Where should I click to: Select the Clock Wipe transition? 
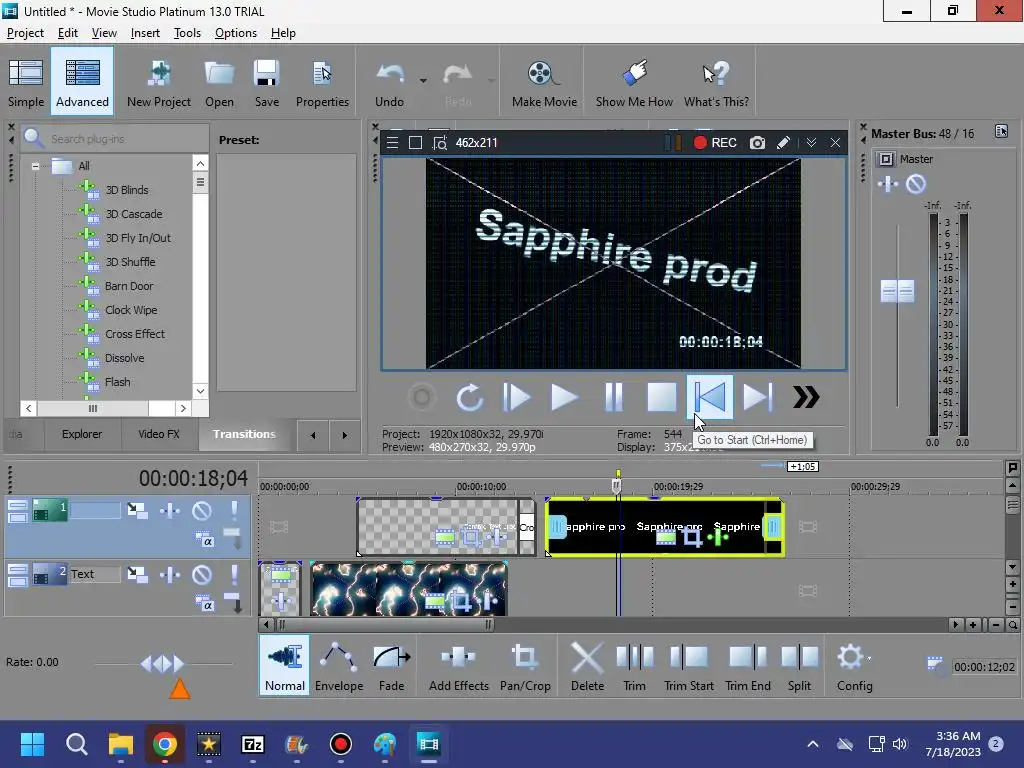point(131,310)
